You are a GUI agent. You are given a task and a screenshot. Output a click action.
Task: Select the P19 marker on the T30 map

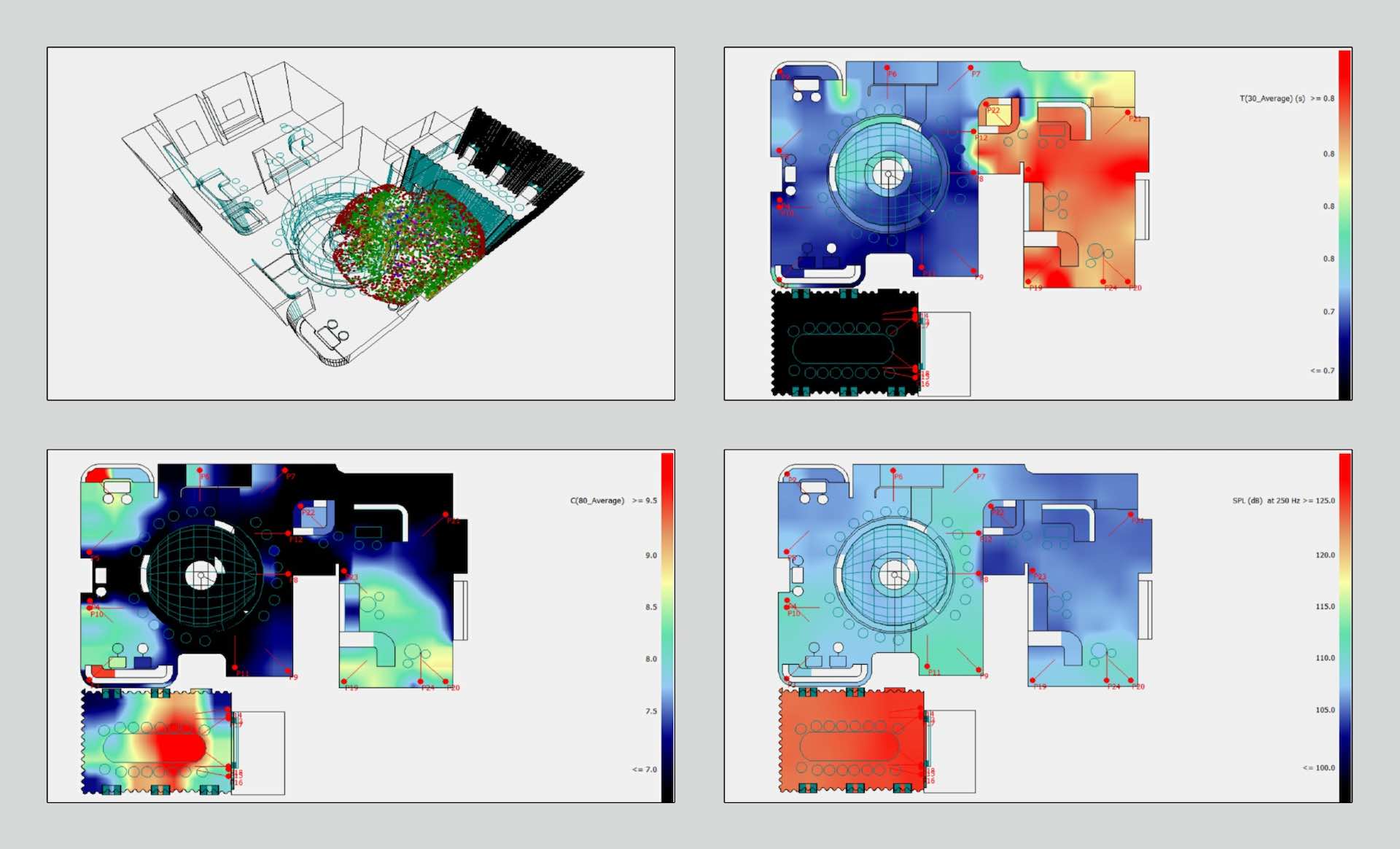click(x=1029, y=281)
